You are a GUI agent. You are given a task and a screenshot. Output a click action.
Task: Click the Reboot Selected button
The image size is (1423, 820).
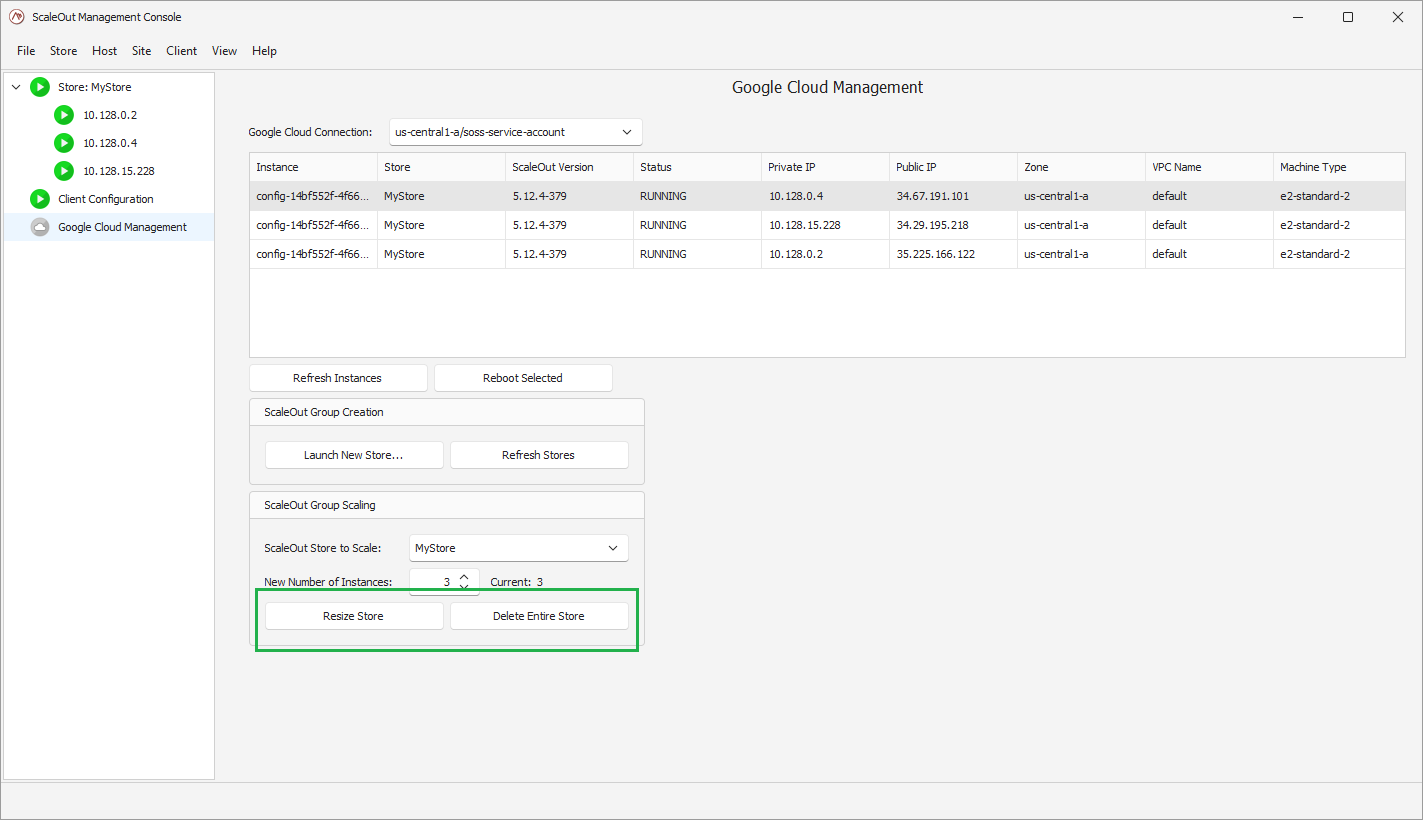point(523,378)
